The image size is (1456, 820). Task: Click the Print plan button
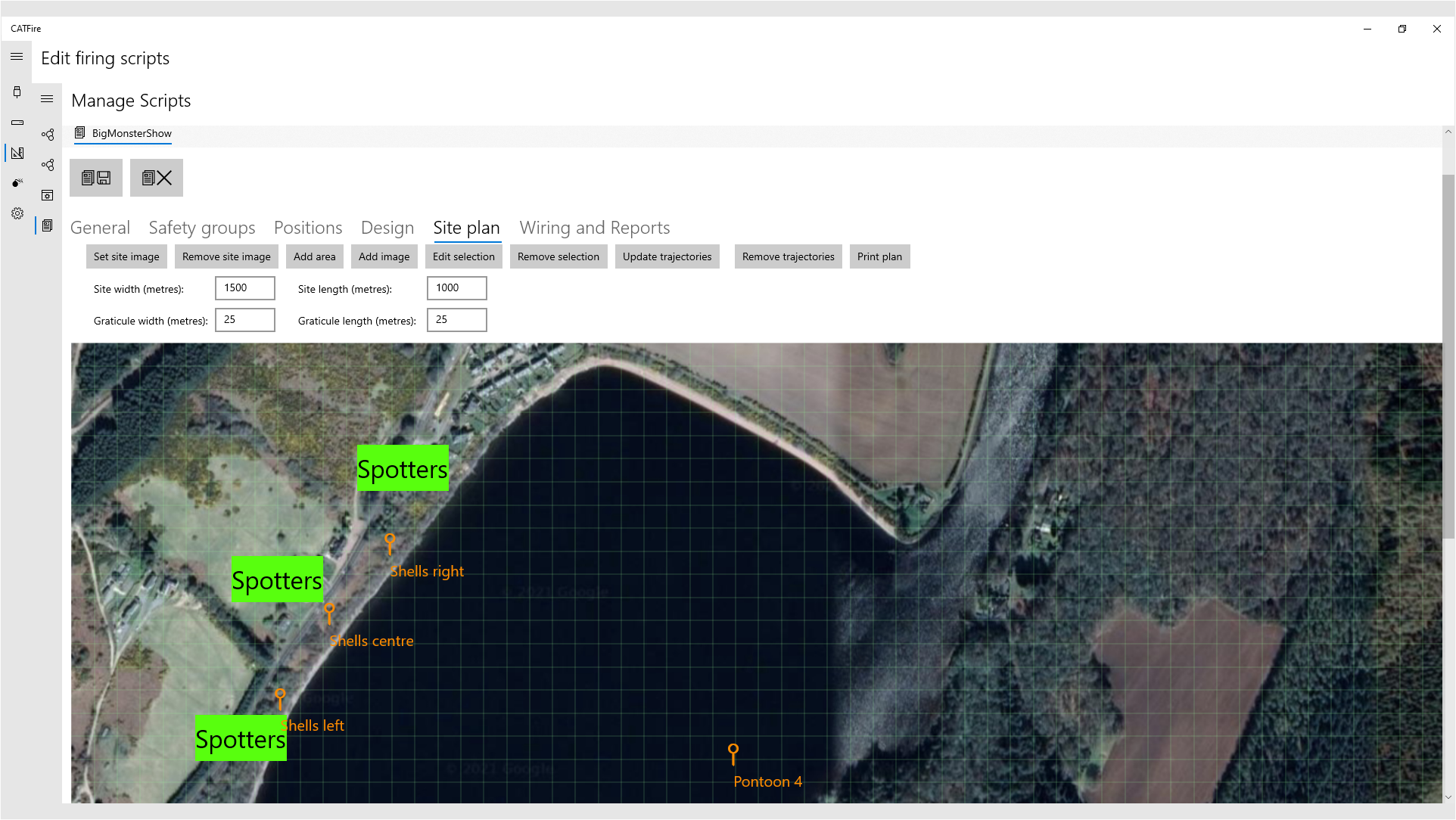coord(879,256)
